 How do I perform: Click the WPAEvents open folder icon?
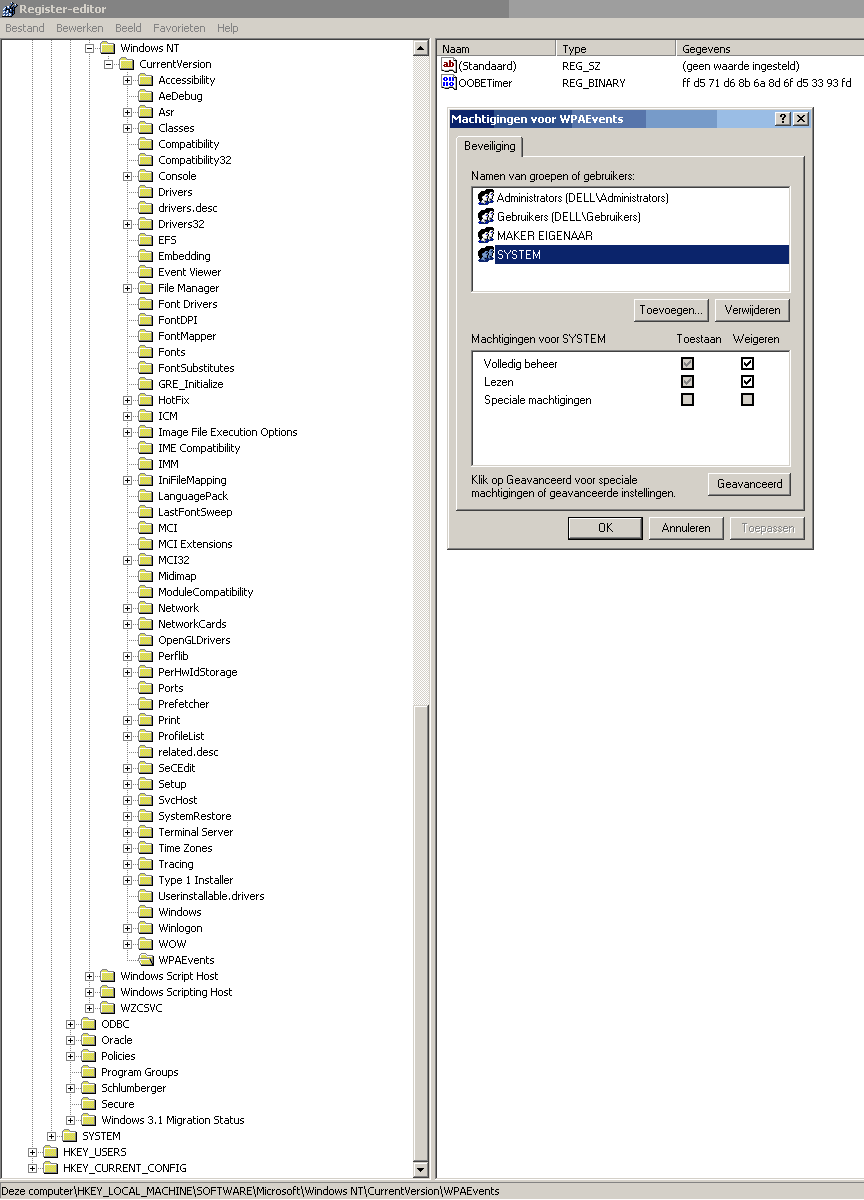147,960
